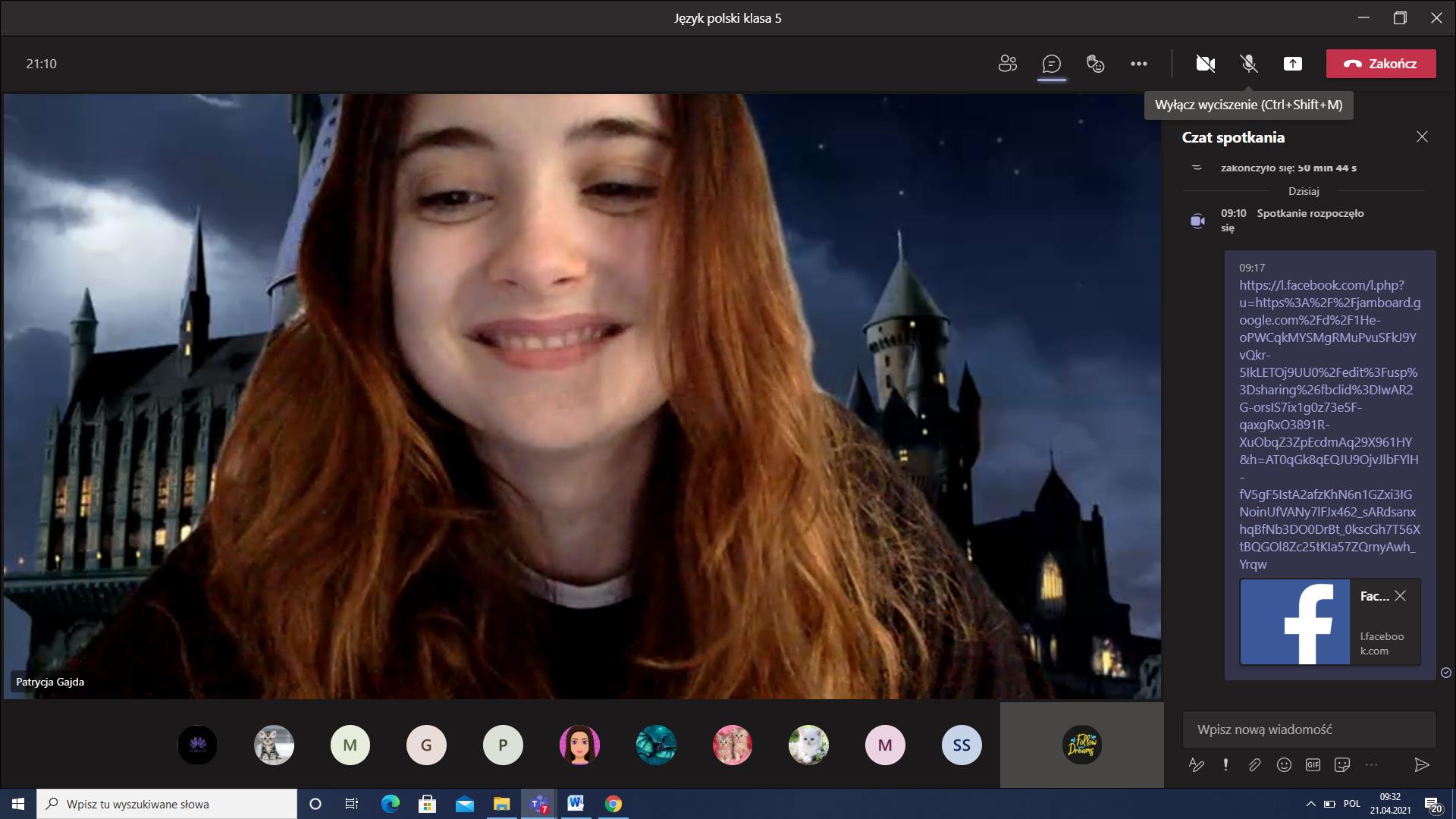Unmute the microphone
The width and height of the screenshot is (1456, 819).
[1249, 64]
